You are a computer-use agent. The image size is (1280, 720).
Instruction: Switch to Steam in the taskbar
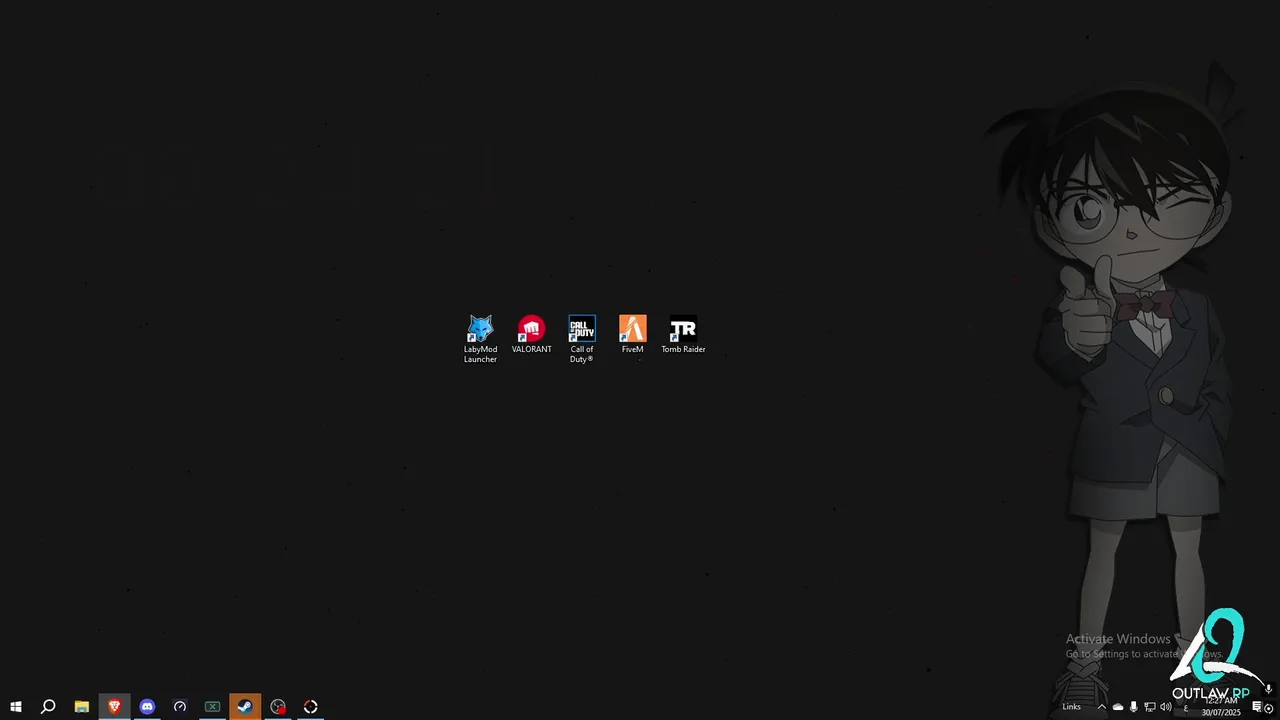245,707
